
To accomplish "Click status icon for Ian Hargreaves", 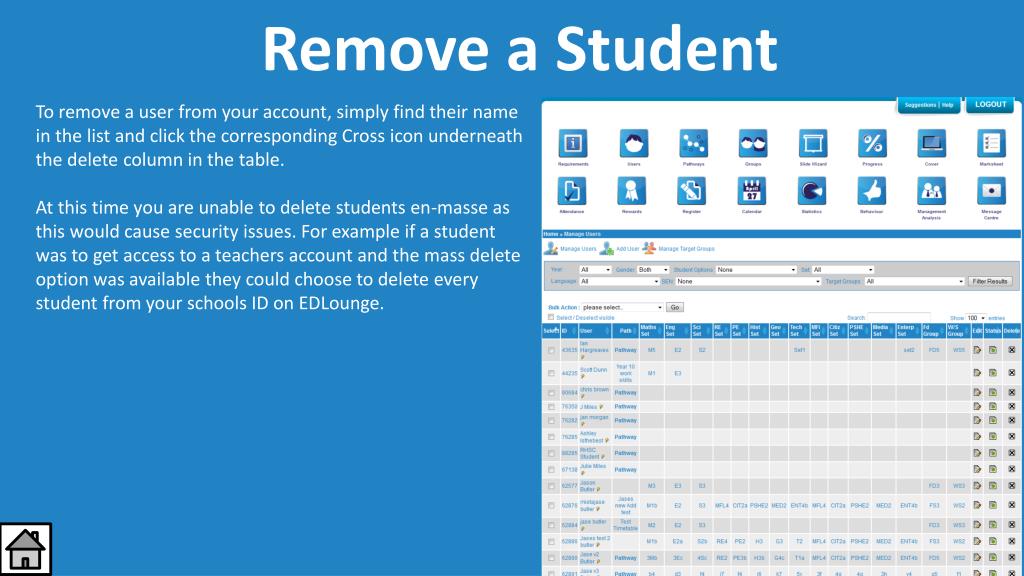I will [x=993, y=350].
